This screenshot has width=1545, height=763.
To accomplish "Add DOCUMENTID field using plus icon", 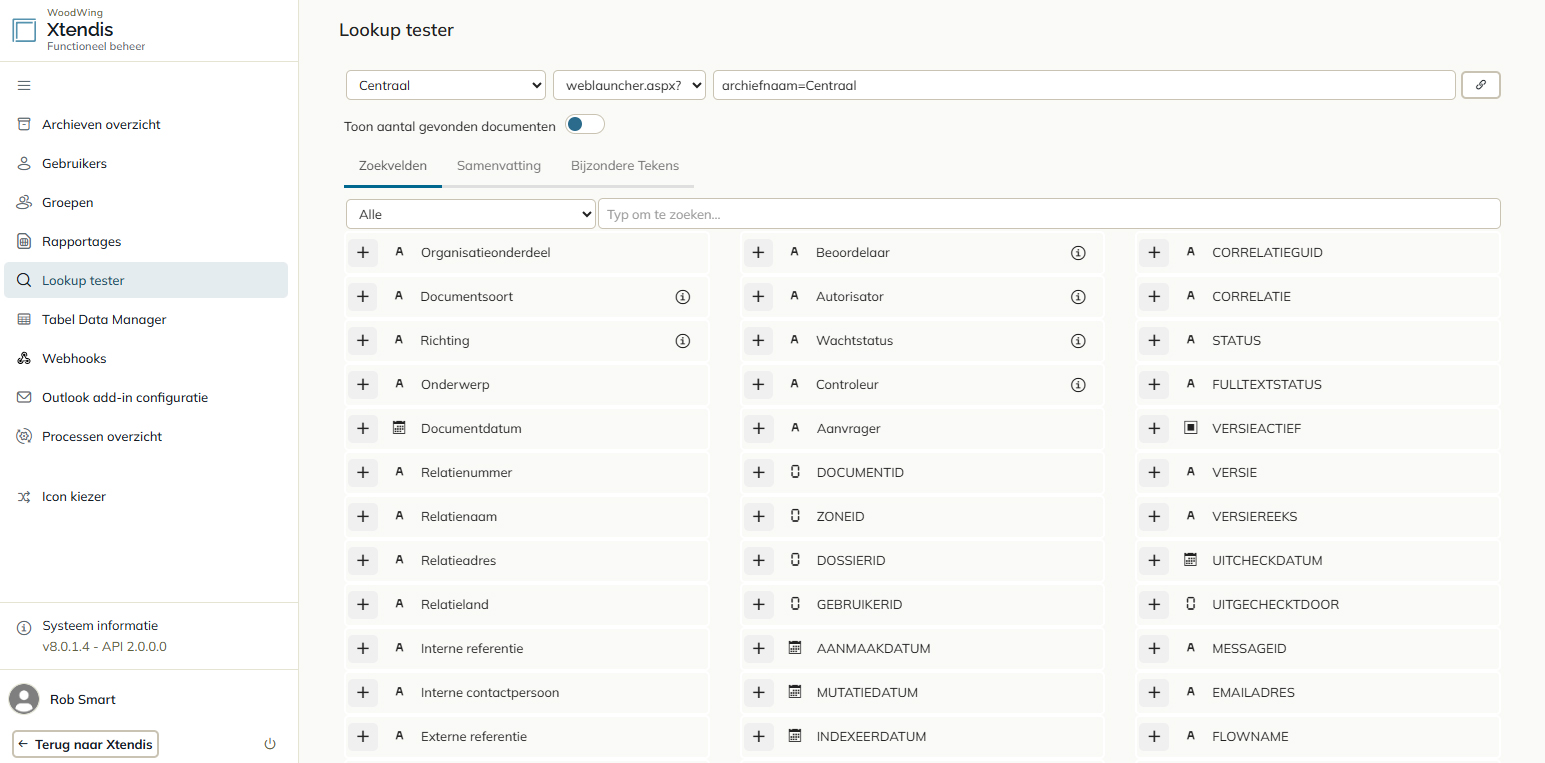I will pyautogui.click(x=758, y=473).
